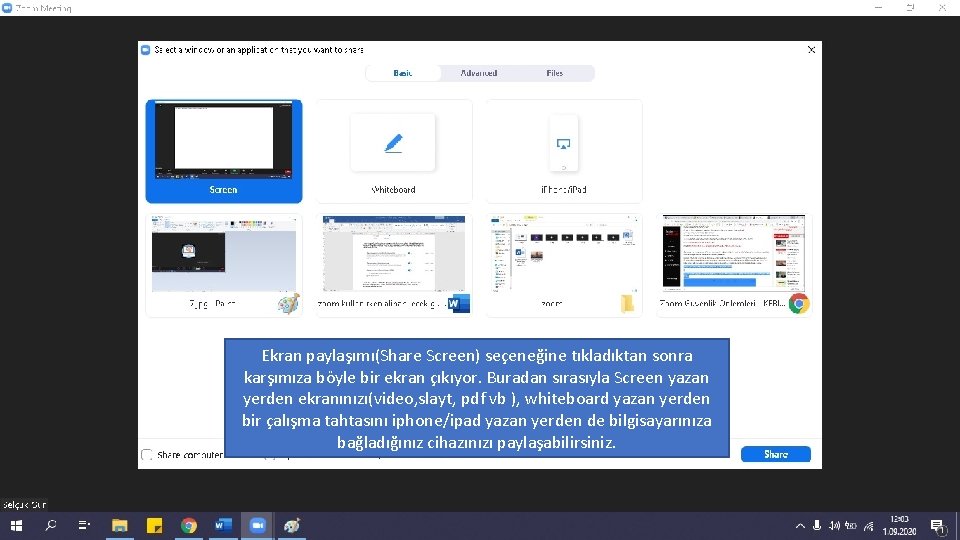
Task: Open File Explorer from taskbar
Action: click(119, 525)
